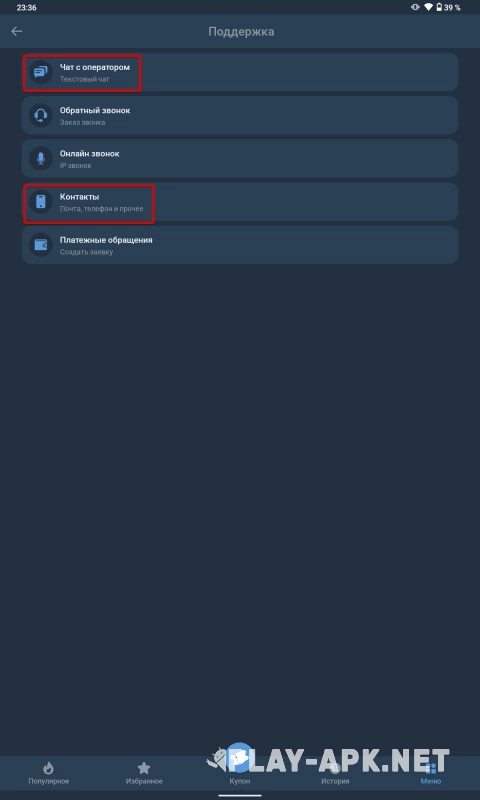Tap the chat bubbles icon
This screenshot has width=480, height=800.
41,72
